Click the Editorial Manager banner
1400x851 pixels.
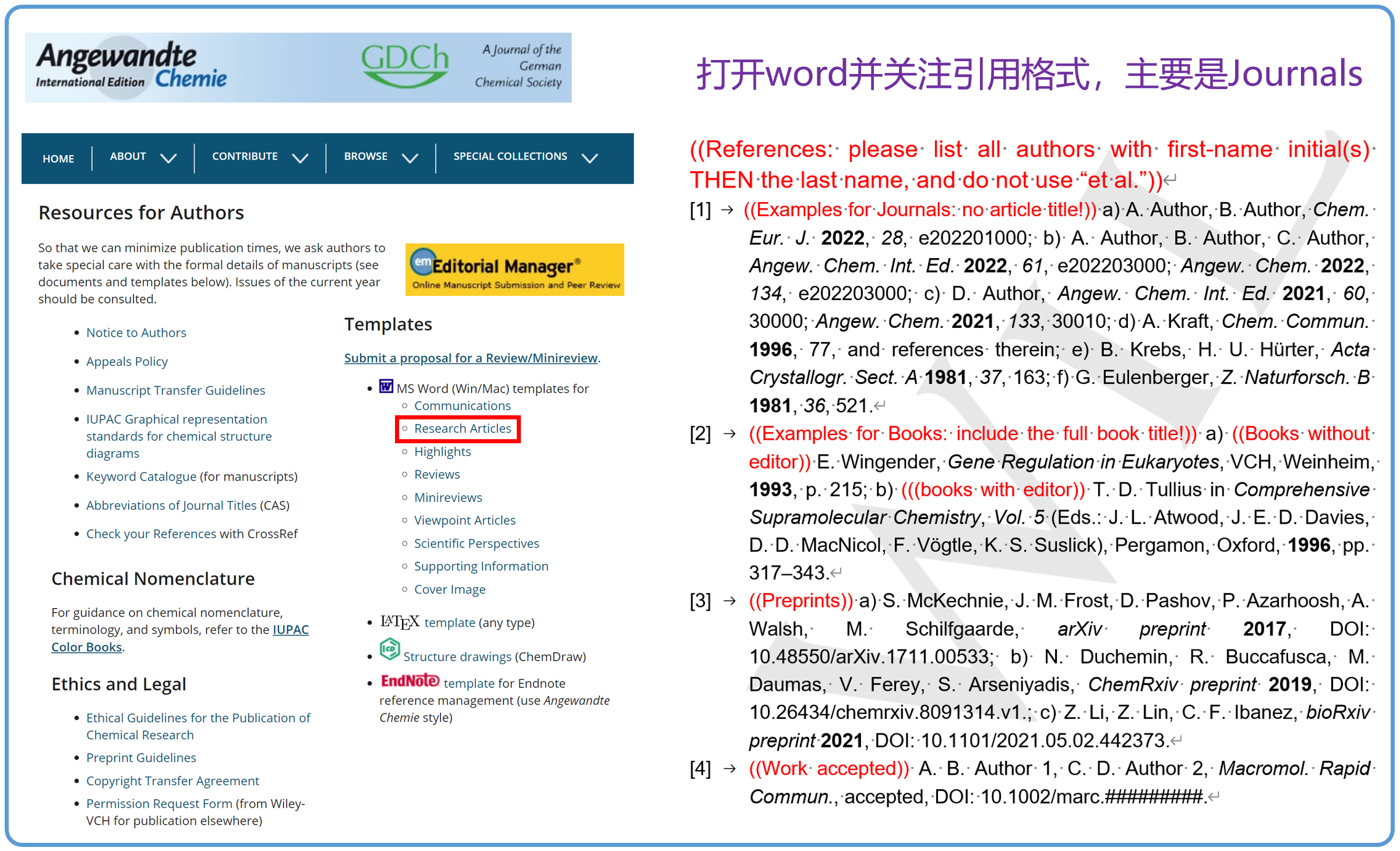514,270
